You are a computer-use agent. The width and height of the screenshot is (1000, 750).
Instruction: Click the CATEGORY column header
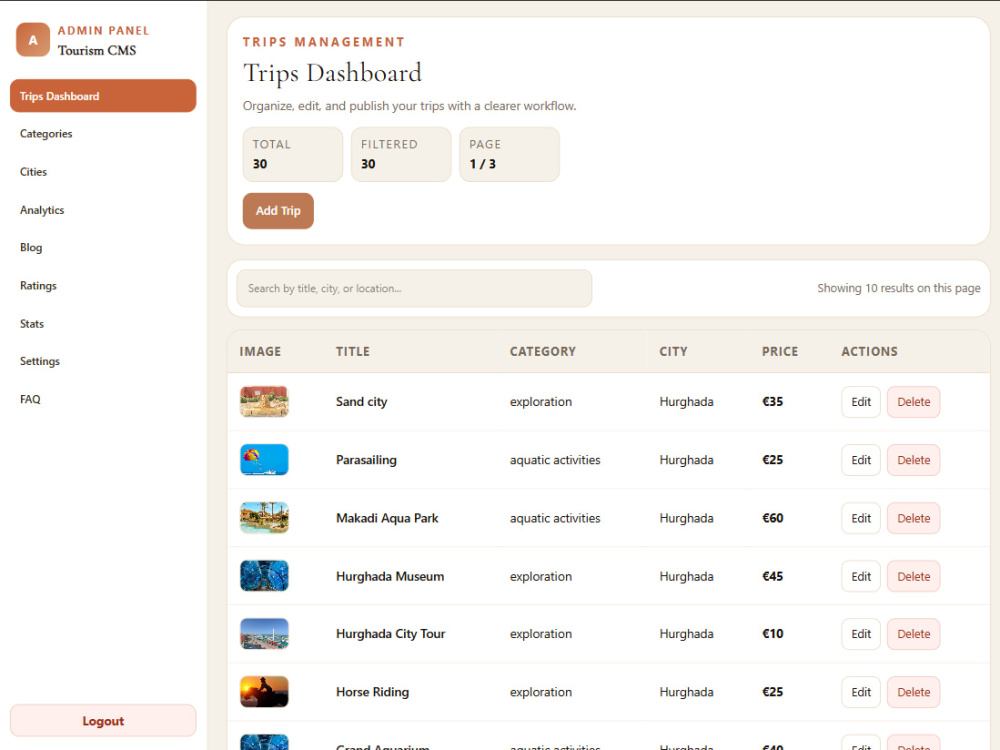pos(543,351)
